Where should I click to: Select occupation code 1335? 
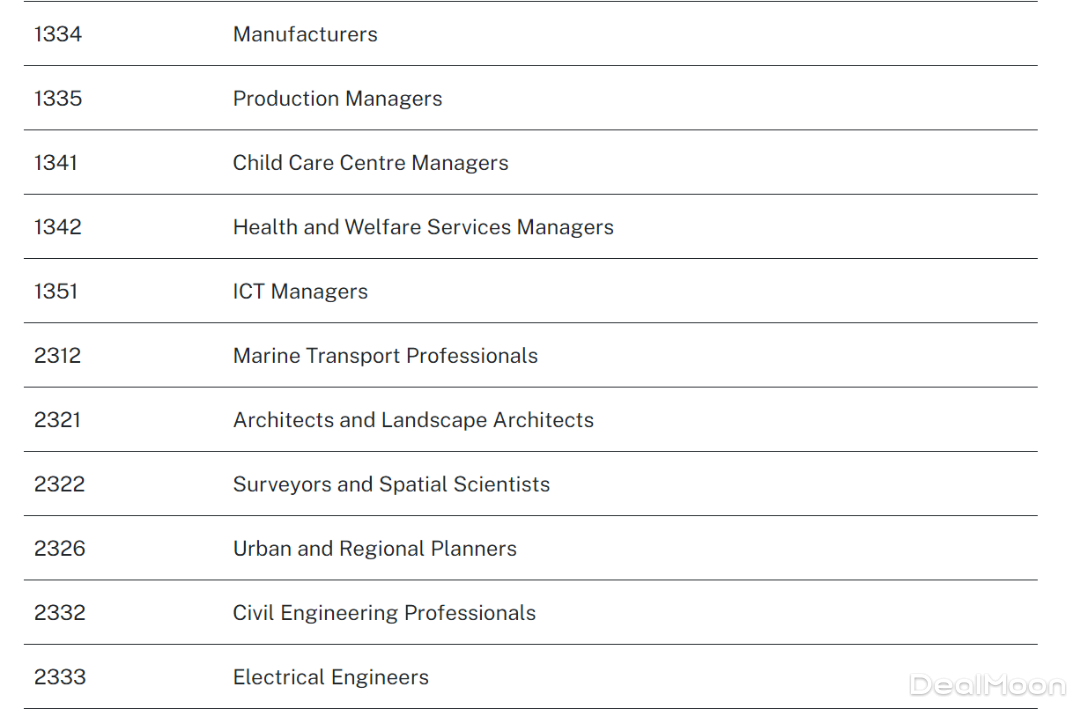(58, 98)
